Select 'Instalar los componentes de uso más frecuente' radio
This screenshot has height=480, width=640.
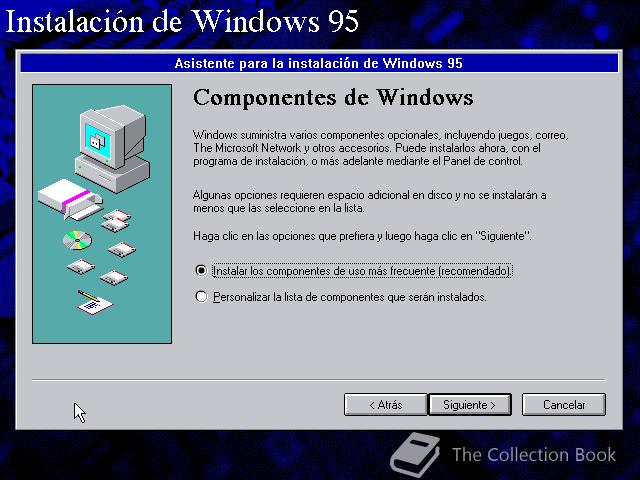pyautogui.click(x=201, y=271)
